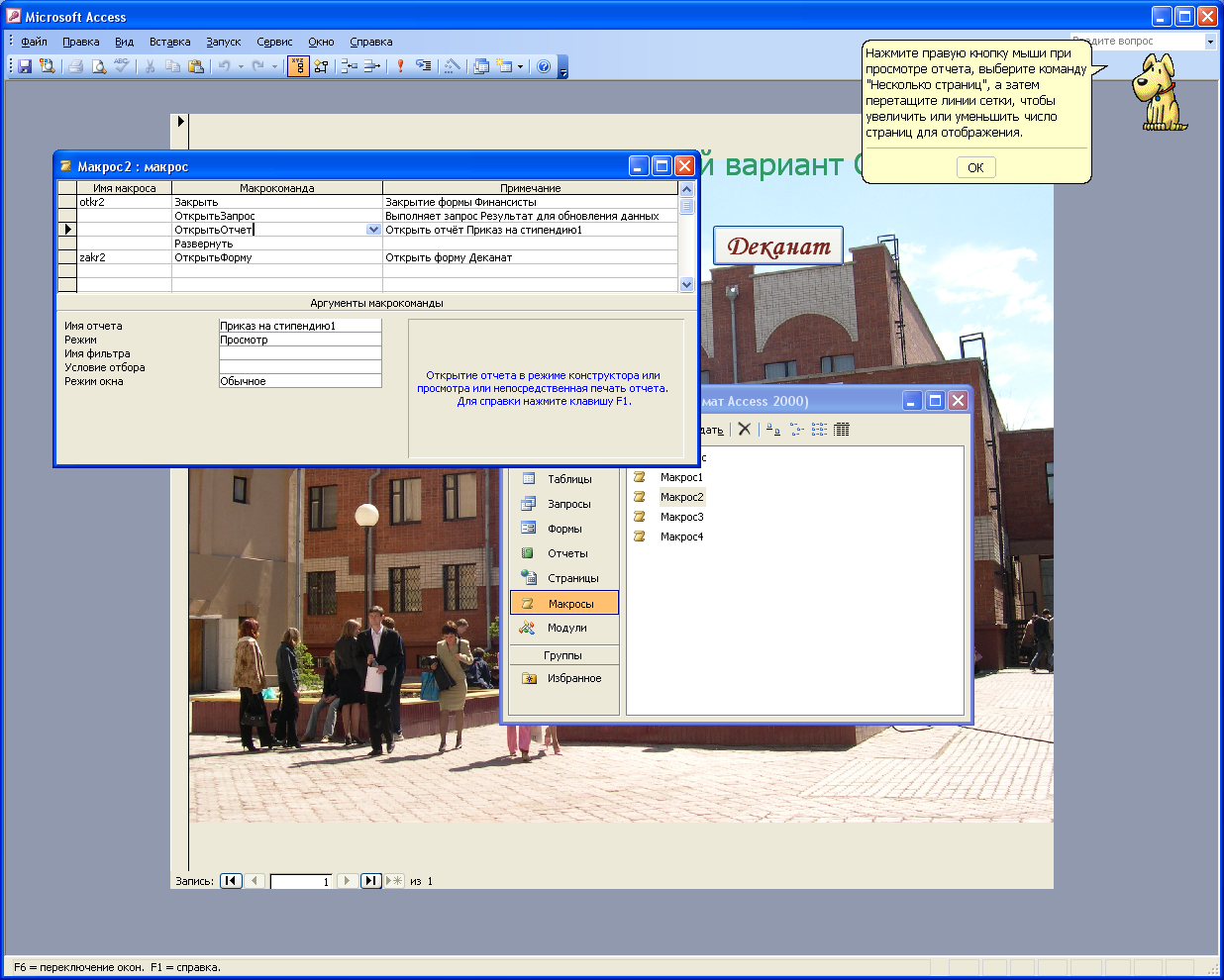Click the Delete Rows toolbar icon
This screenshot has width=1224, height=980.
(x=372, y=66)
